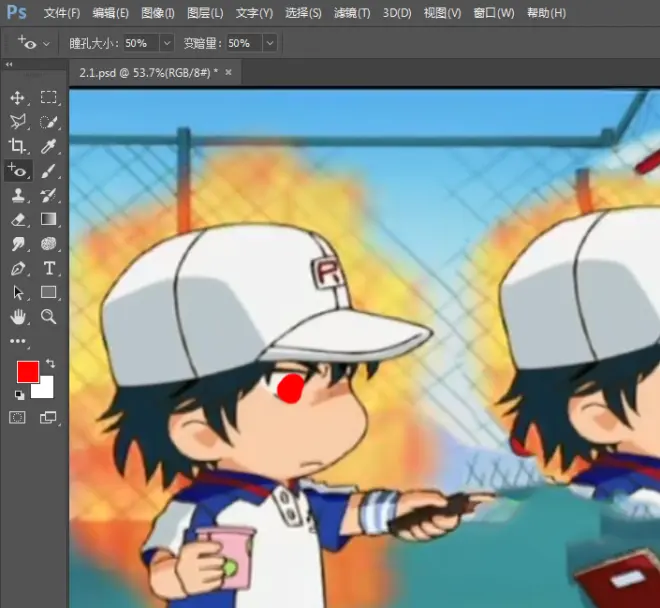This screenshot has width=660, height=608.
Task: Select the Rectangle shape tool
Action: (48, 292)
